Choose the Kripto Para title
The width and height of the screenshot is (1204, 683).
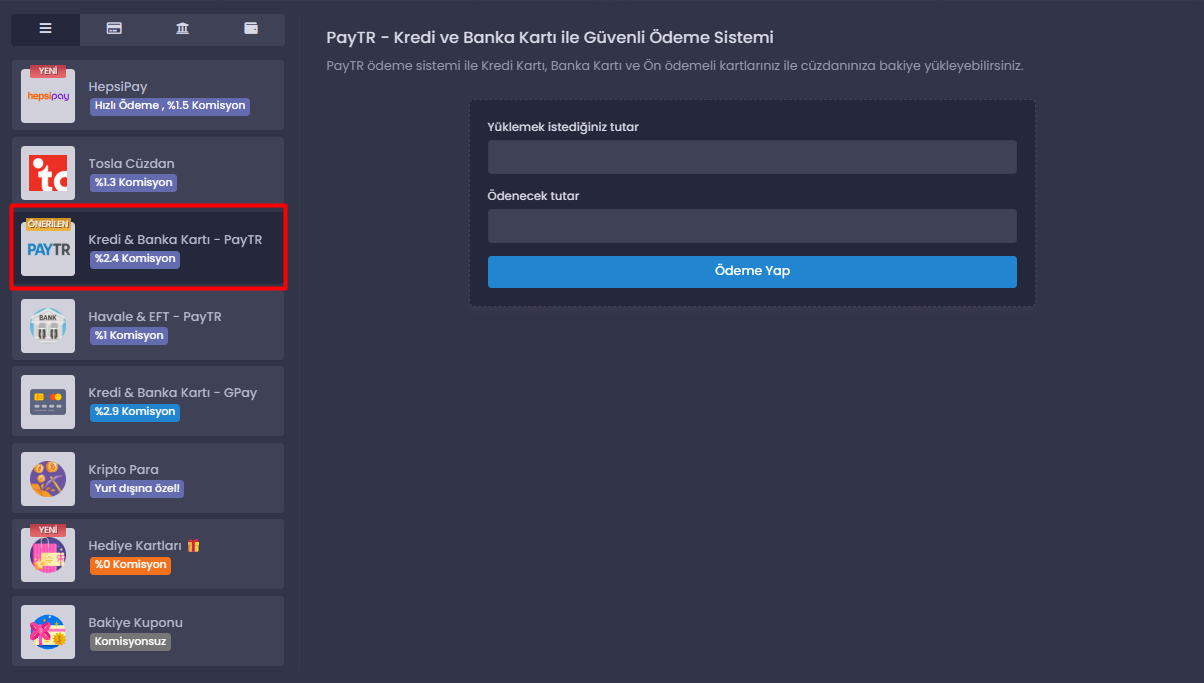[x=124, y=469]
